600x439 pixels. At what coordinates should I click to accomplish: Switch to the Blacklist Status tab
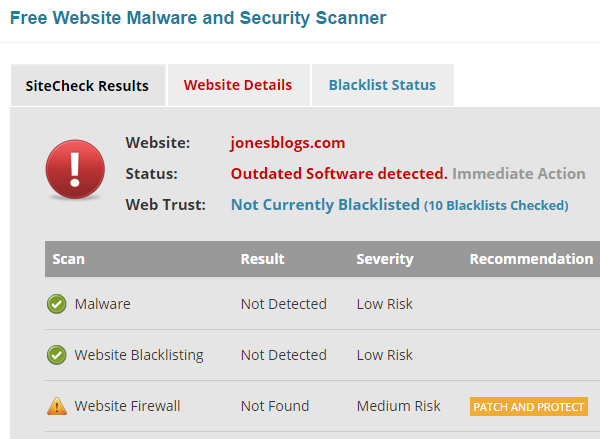[x=382, y=85]
